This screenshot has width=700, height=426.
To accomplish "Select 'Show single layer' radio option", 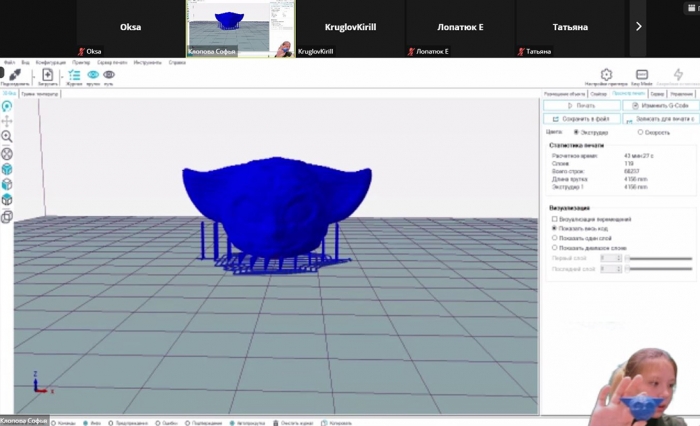I will point(555,238).
